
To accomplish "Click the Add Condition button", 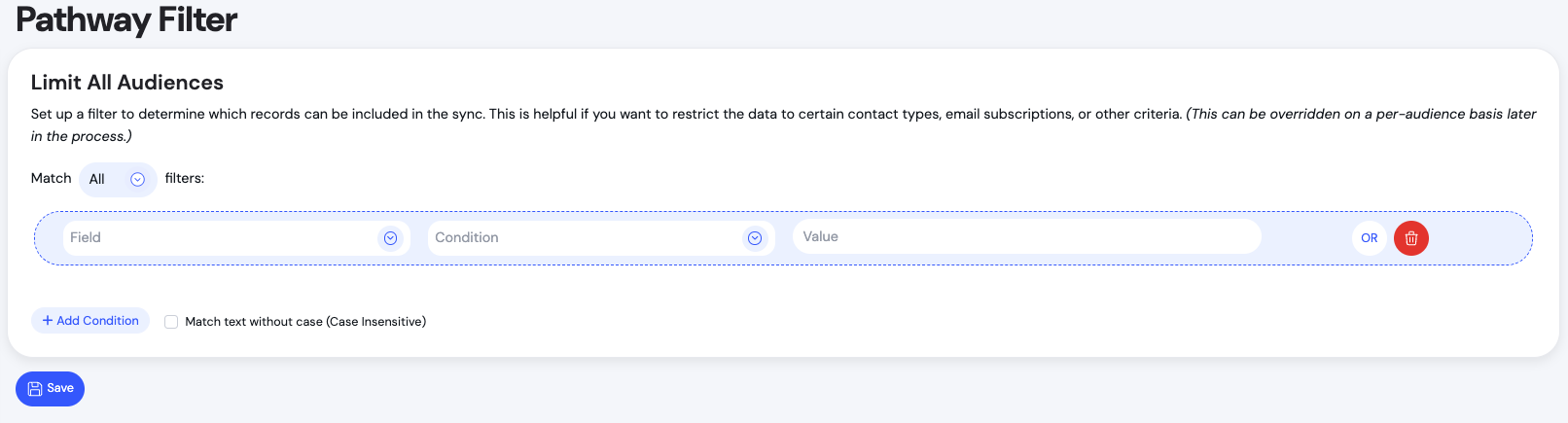I will 90,321.
